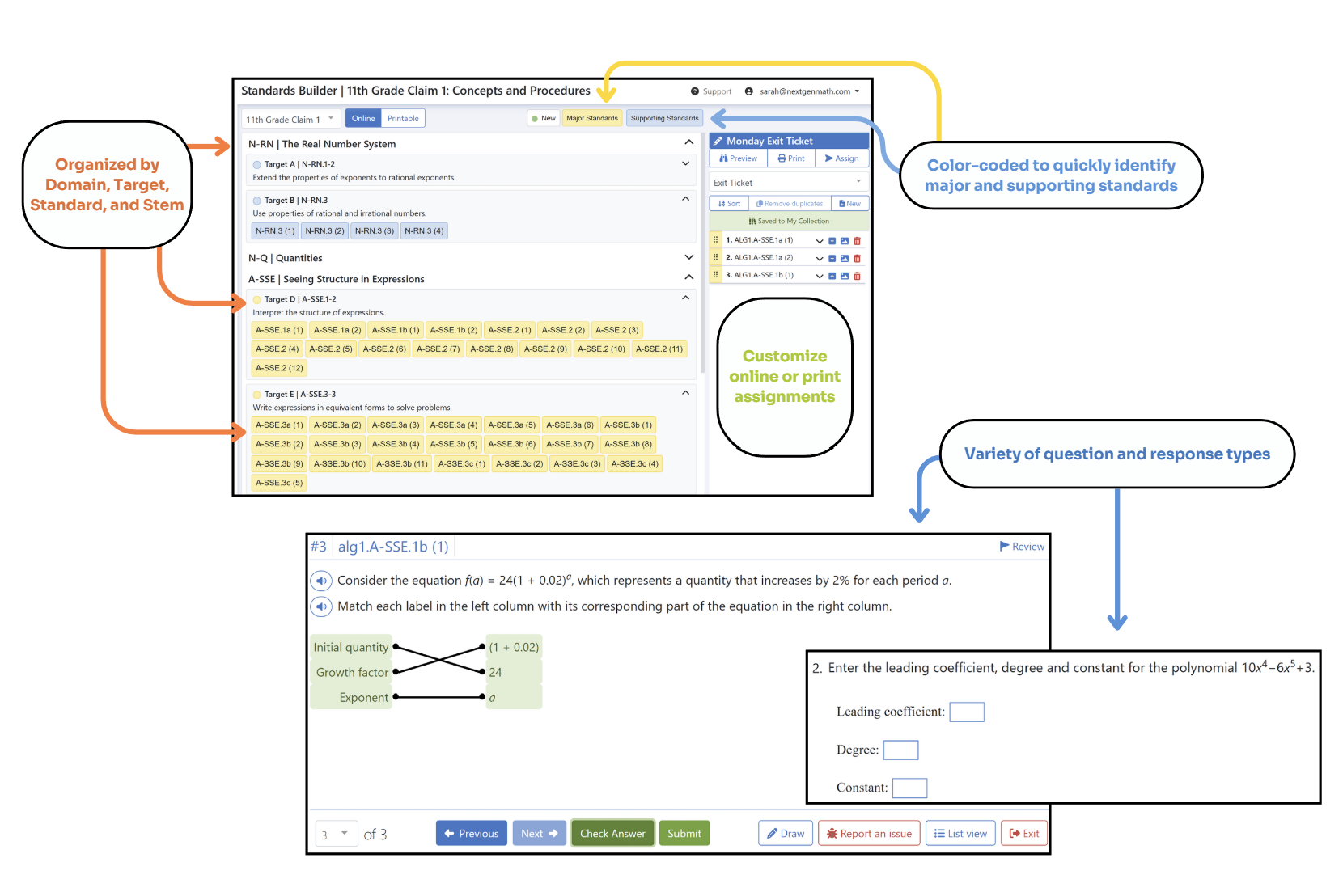Switch to Printable mode
The height and width of the screenshot is (896, 1343).
(403, 119)
